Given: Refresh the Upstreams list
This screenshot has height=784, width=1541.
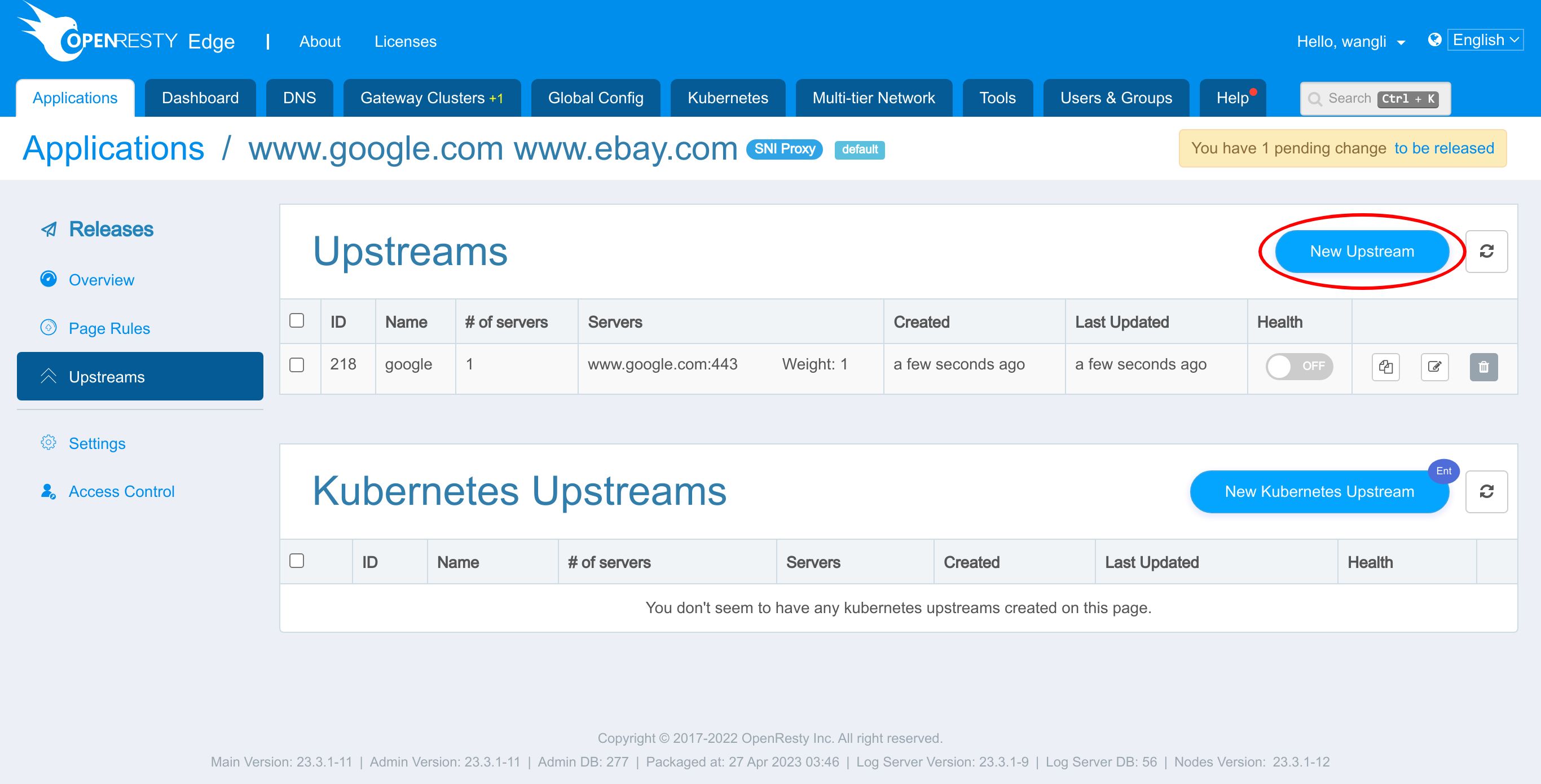Looking at the screenshot, I should (1486, 251).
